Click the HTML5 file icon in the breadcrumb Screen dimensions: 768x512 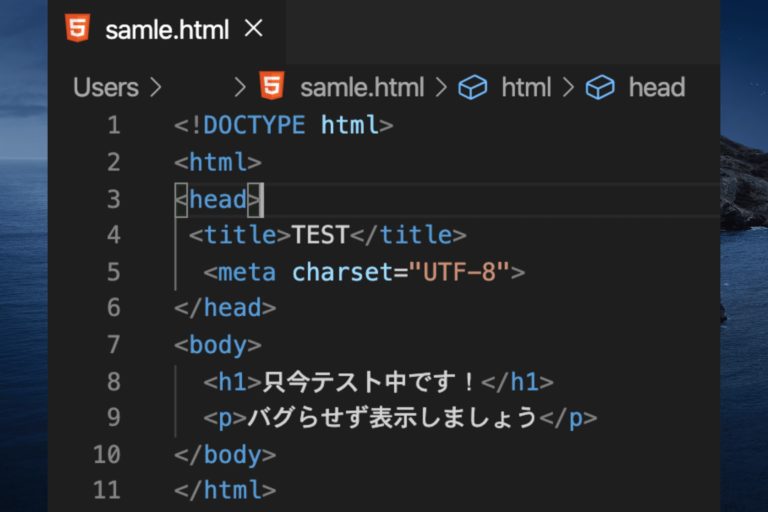point(272,87)
